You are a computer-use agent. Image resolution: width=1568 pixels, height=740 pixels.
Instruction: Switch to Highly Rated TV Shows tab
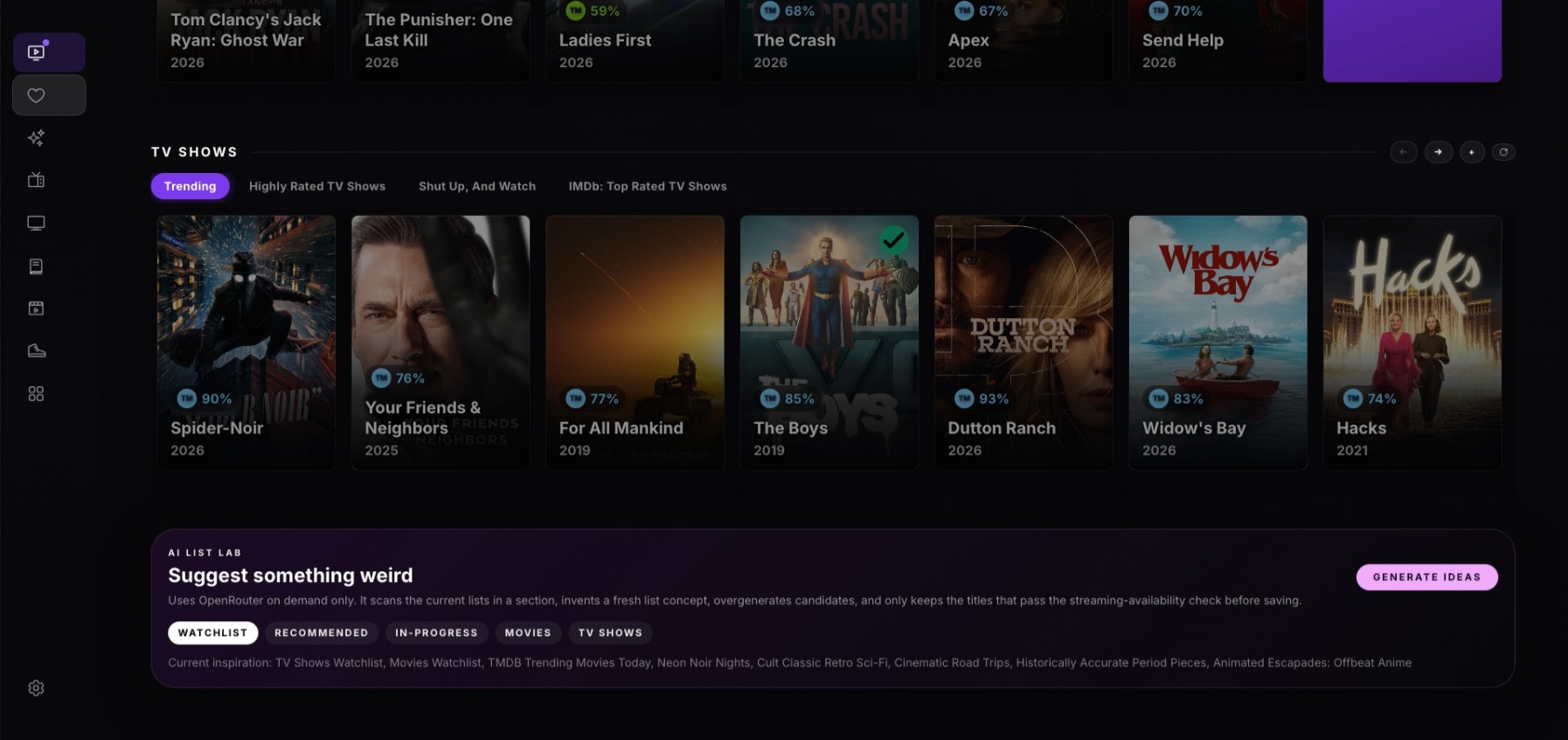click(x=317, y=186)
